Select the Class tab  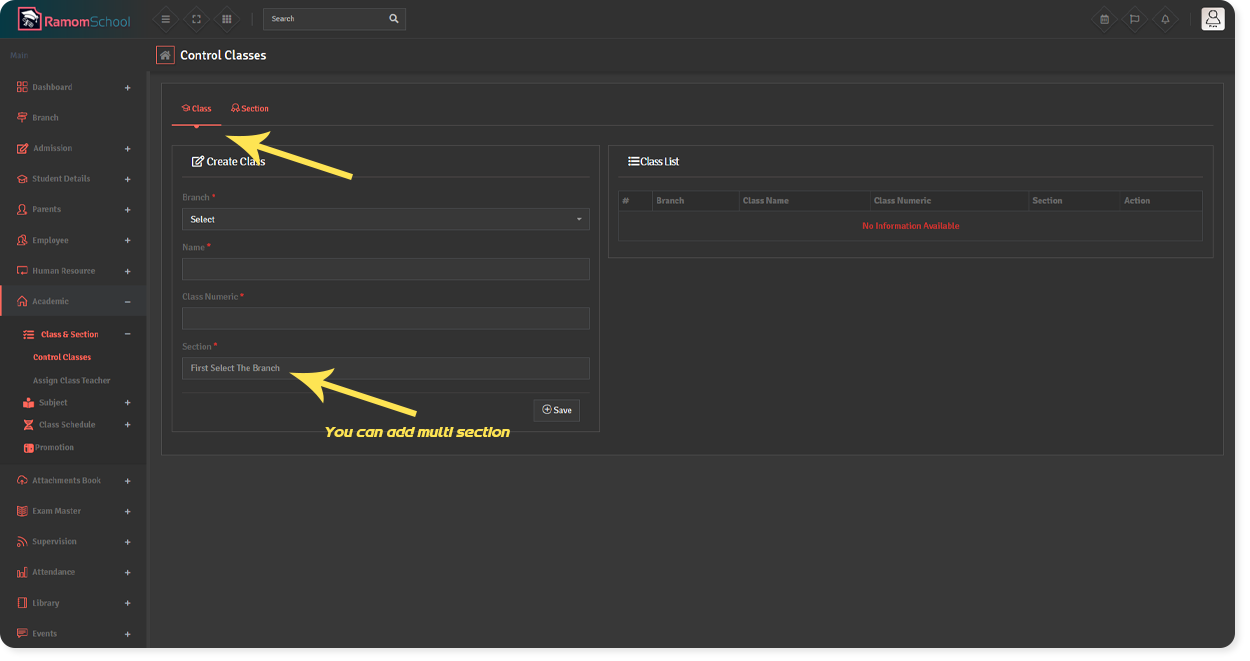[196, 108]
